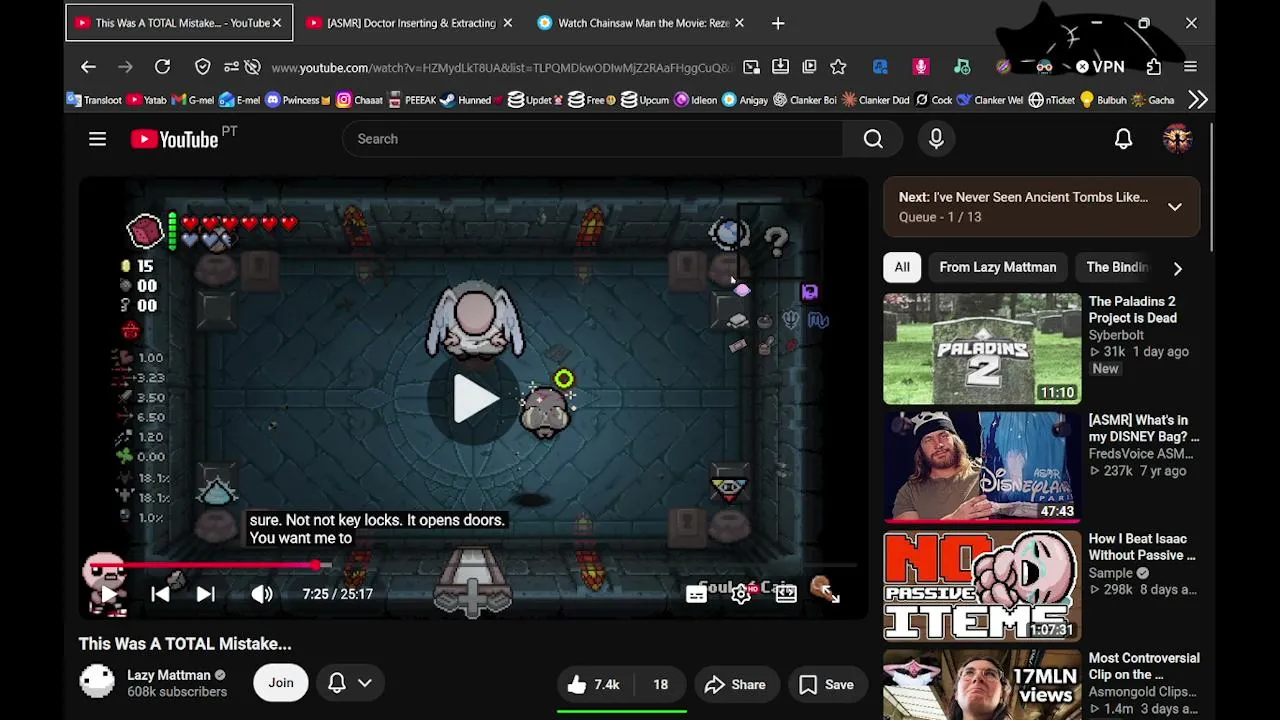Select the From Lazy Mattman chip
1280x720 pixels.
click(998, 267)
